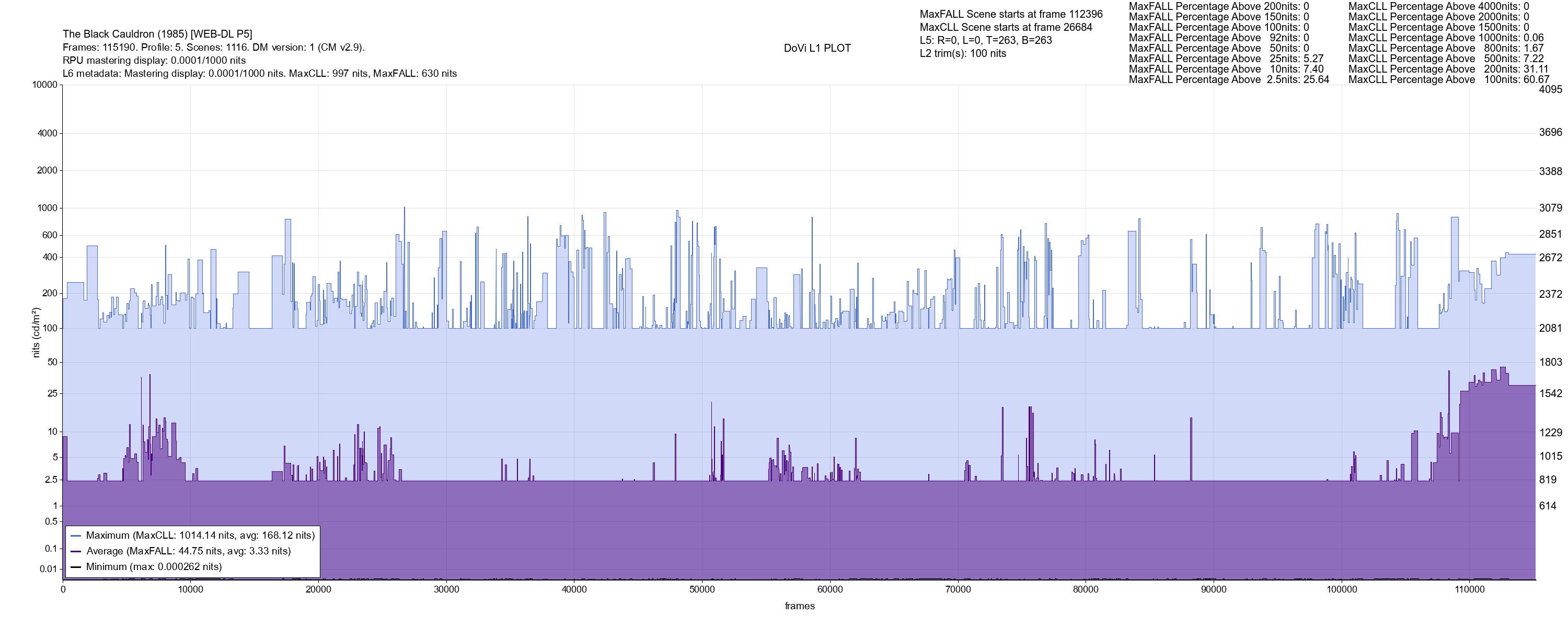Click the 110000 tick on the x-axis

tap(1469, 589)
